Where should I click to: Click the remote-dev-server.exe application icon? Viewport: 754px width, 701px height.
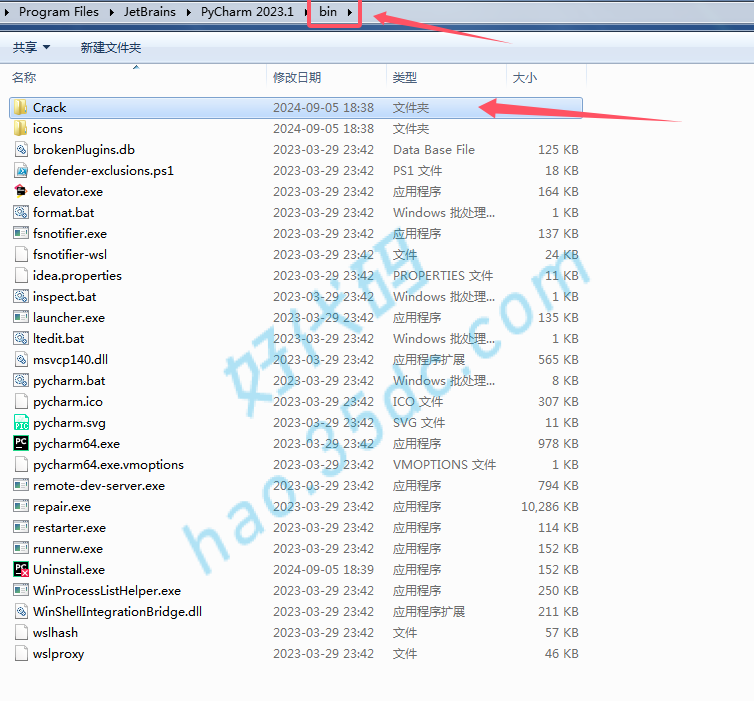[21, 485]
